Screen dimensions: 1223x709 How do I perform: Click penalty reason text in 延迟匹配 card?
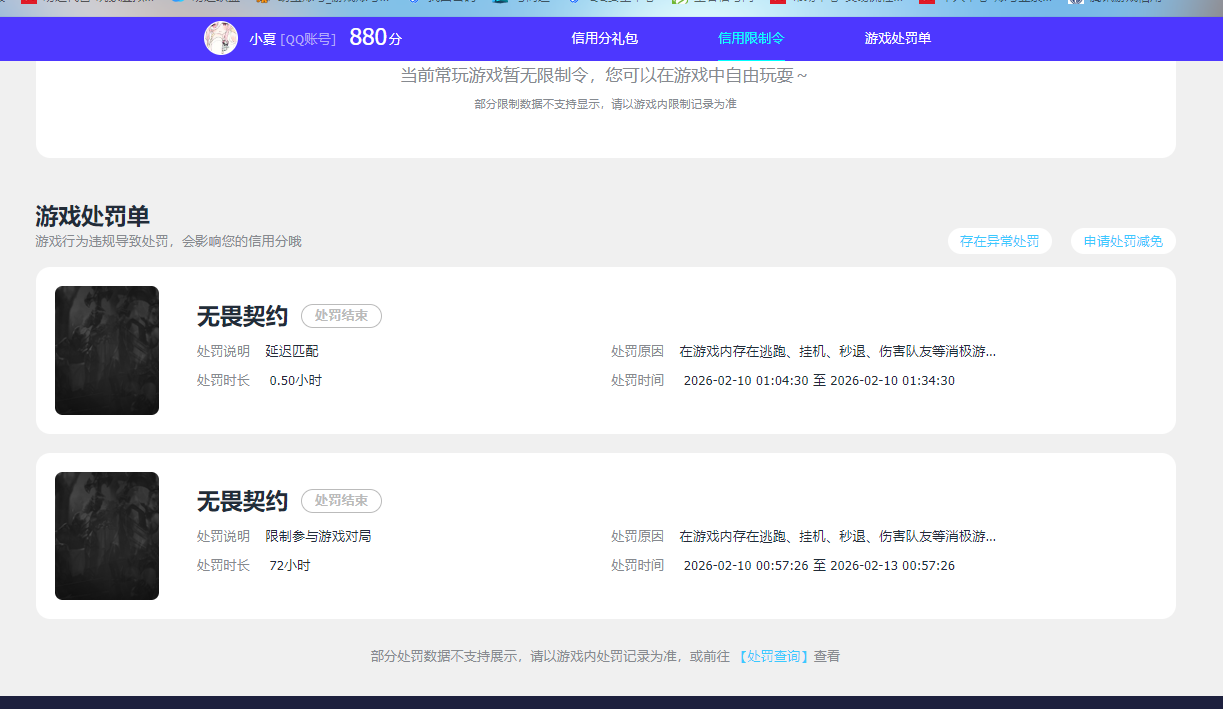838,351
